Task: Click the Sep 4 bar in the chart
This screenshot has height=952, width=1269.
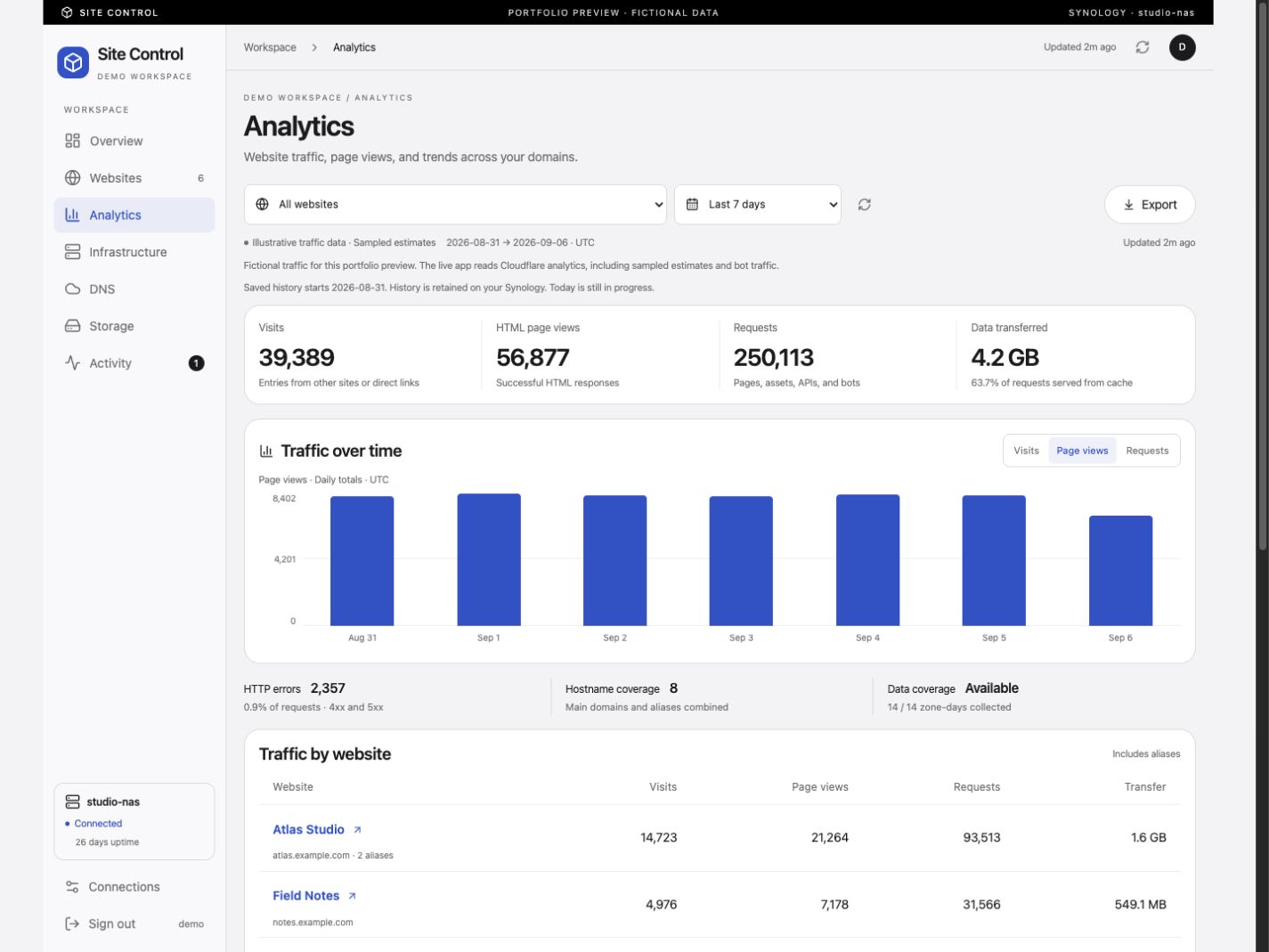Action: tap(867, 560)
